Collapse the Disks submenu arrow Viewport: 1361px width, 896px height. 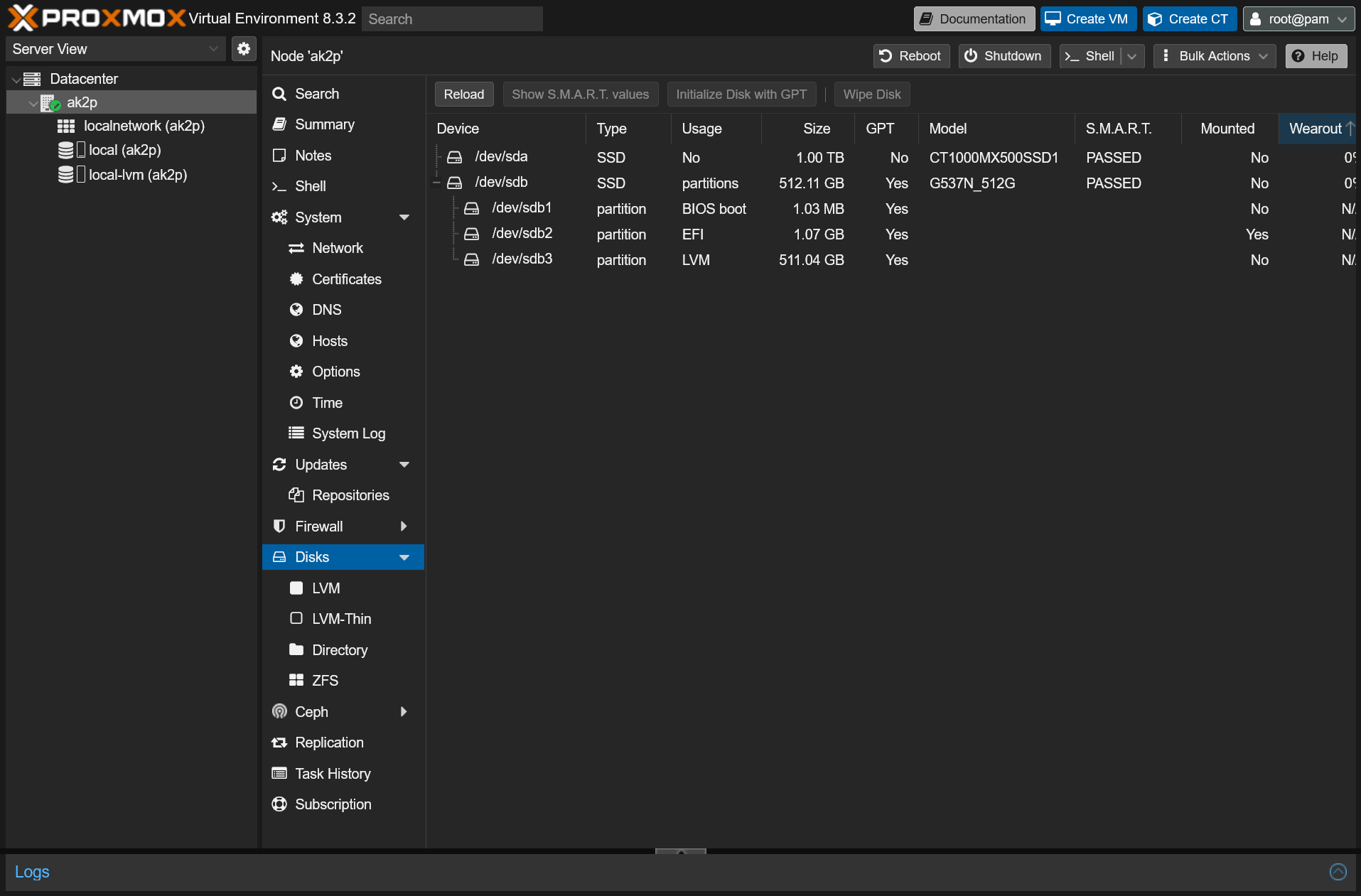404,558
